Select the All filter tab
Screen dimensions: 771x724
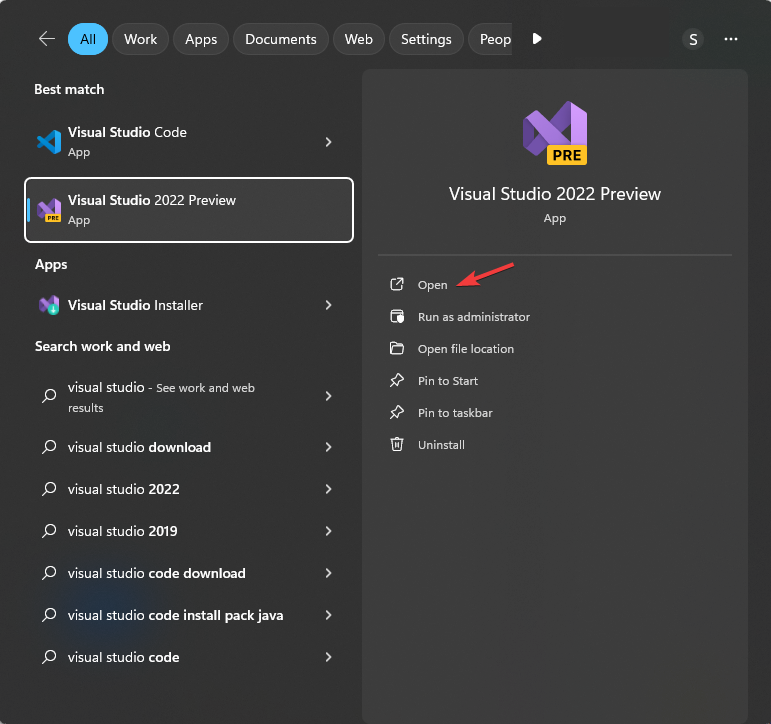coord(88,39)
